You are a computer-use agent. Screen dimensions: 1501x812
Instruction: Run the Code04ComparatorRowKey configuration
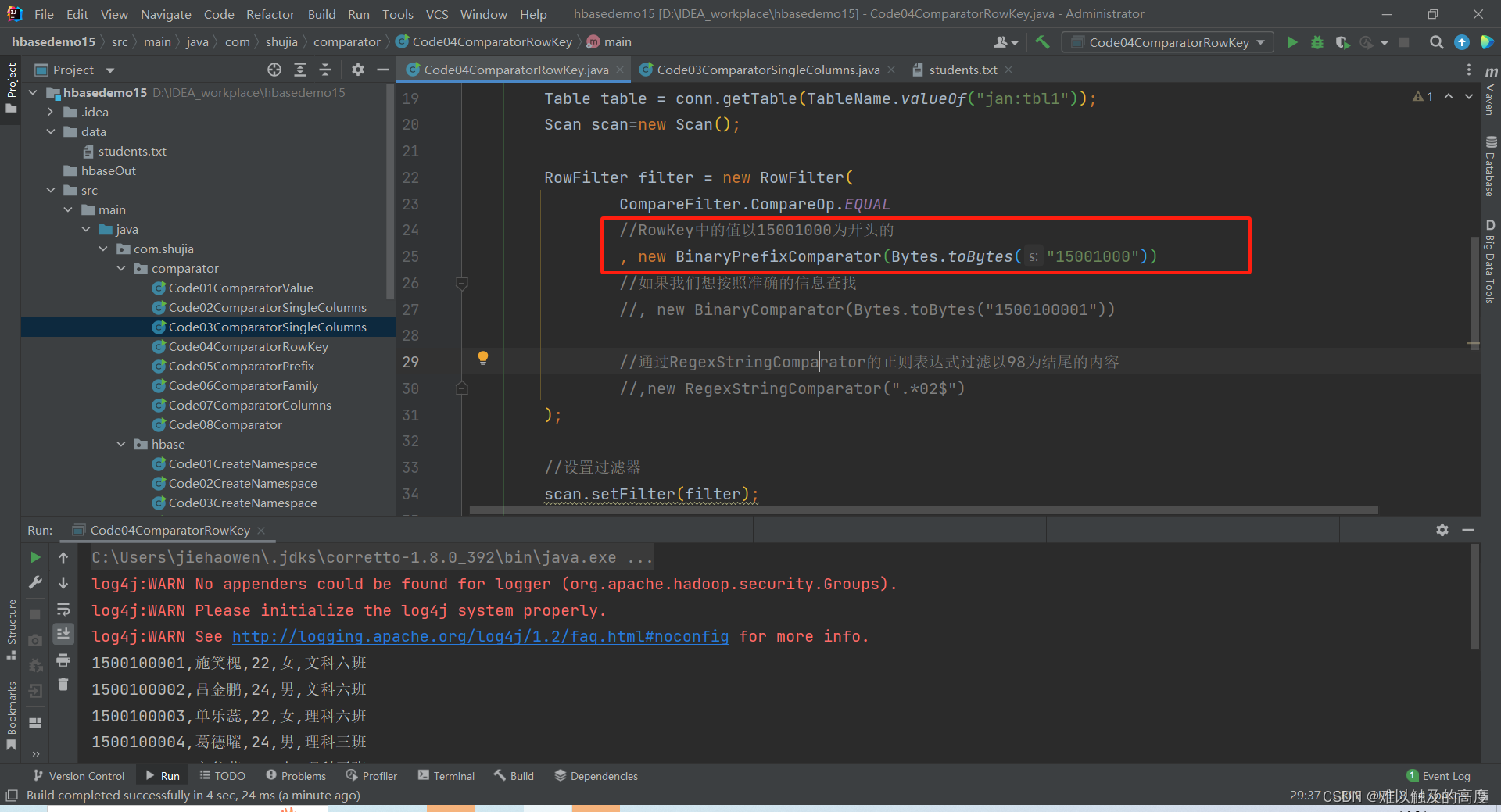pos(1292,42)
